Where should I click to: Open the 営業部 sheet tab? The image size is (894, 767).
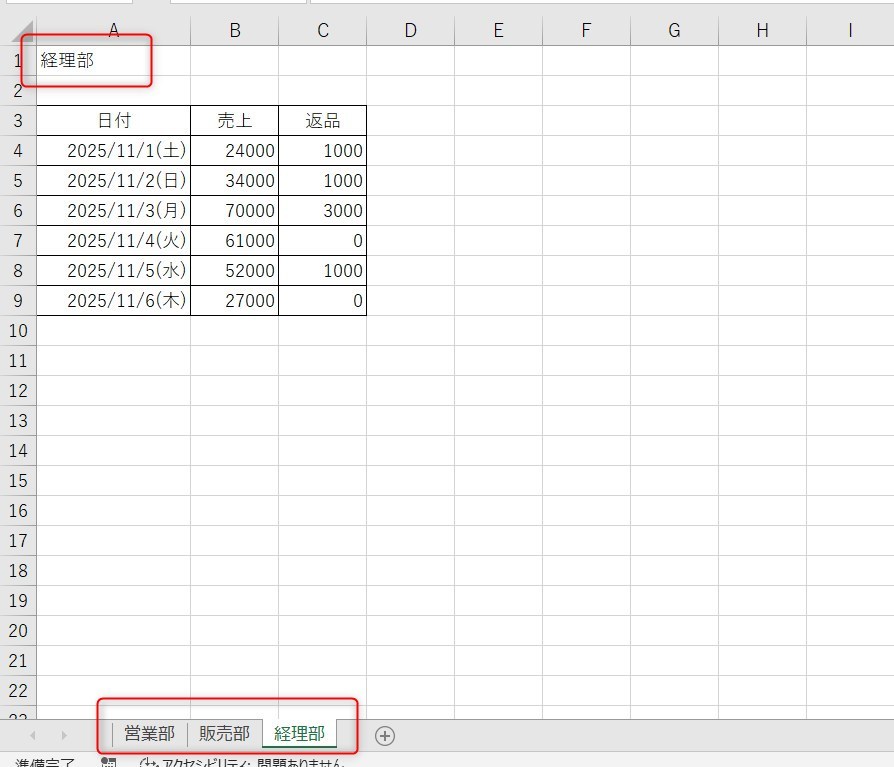tap(149, 734)
